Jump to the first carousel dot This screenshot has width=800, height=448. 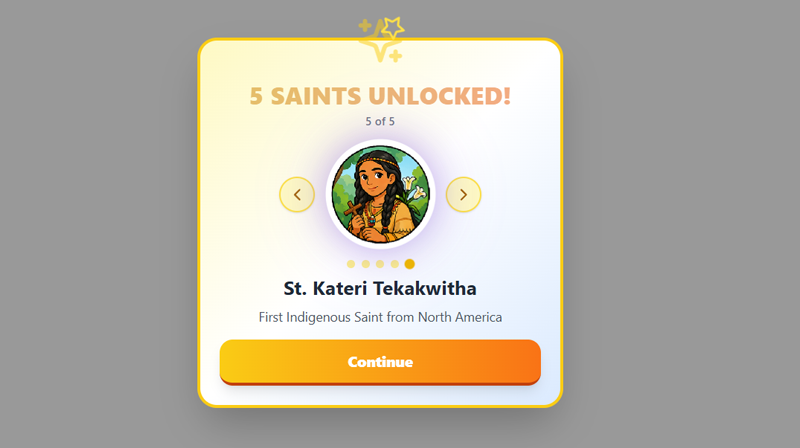(351, 264)
